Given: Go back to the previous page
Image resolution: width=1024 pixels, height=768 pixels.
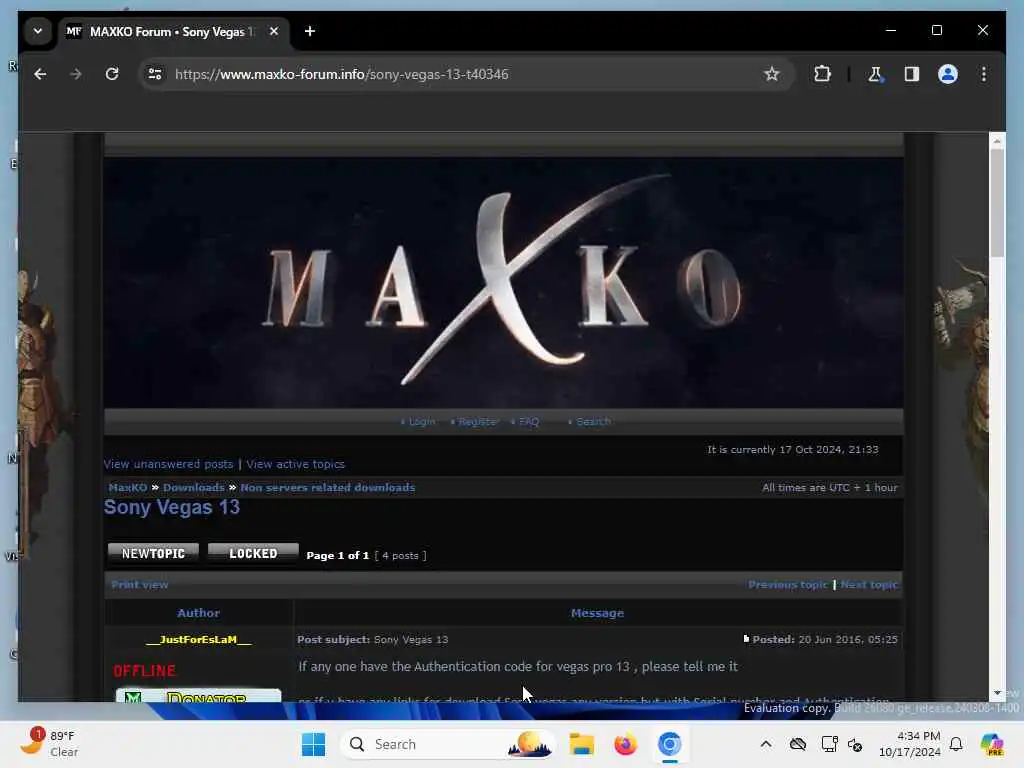Looking at the screenshot, I should [x=40, y=74].
